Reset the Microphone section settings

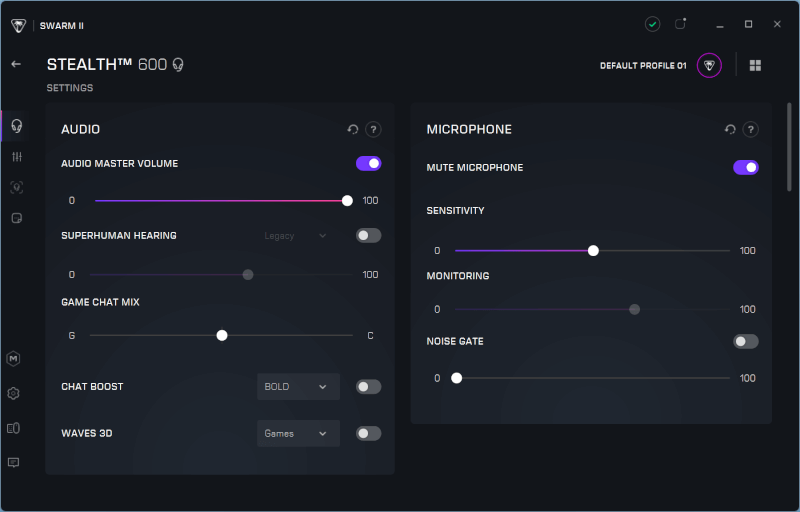[x=730, y=129]
